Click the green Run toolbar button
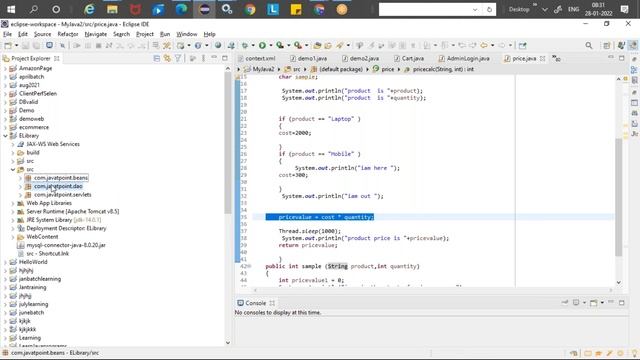Viewport: 640px width, 360px height. 262,45
